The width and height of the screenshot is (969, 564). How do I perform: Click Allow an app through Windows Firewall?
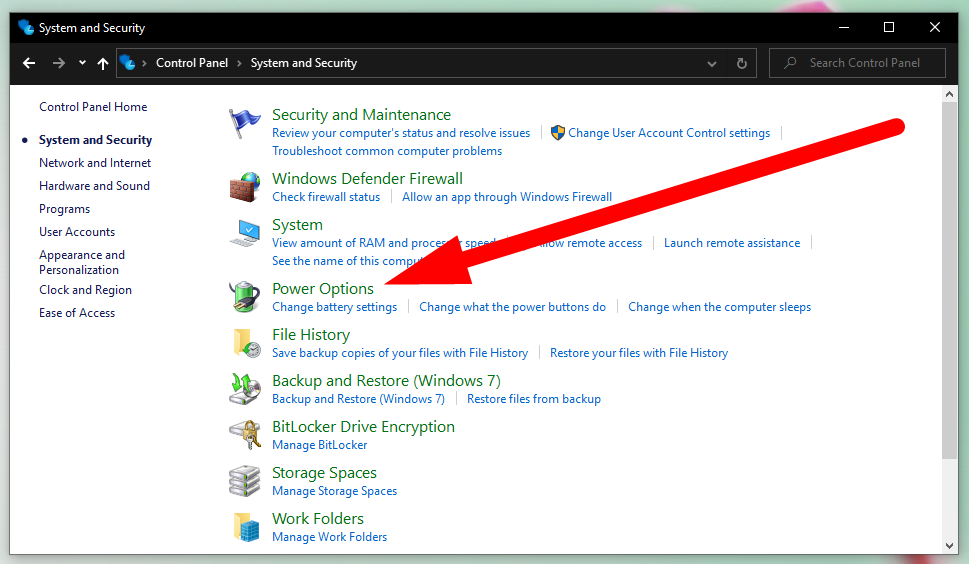click(507, 196)
